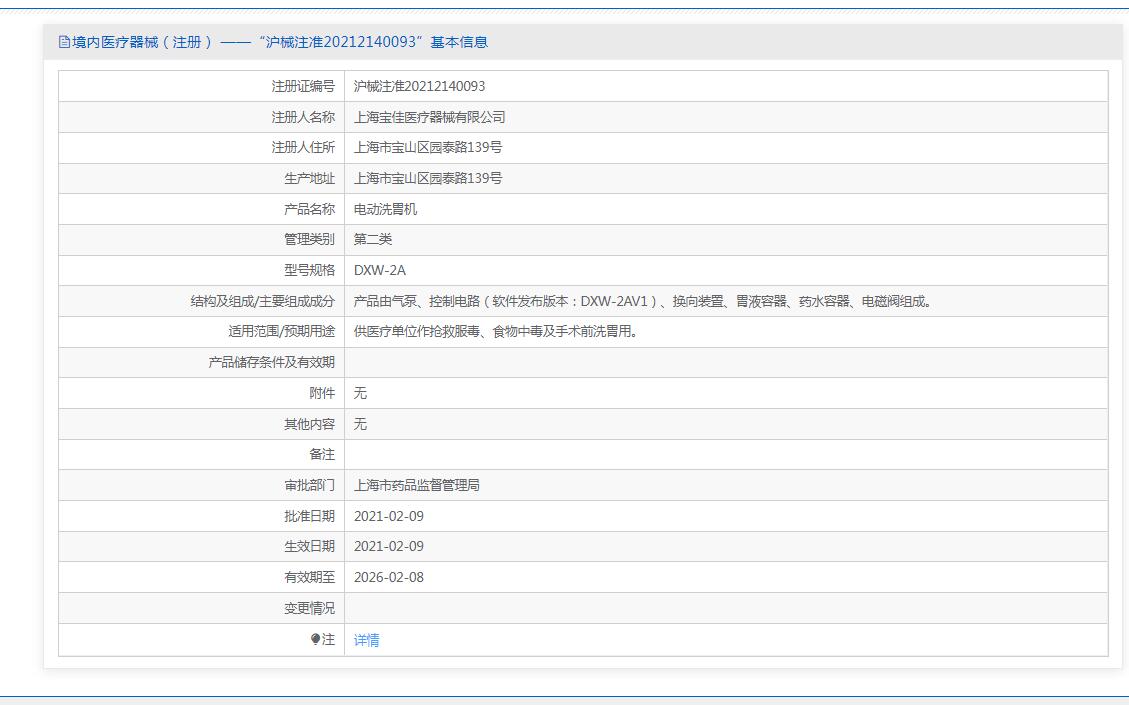Screen dimensions: 1129x705
Task: Click registration number 沪械注准20212140093 in the table
Action: (419, 86)
